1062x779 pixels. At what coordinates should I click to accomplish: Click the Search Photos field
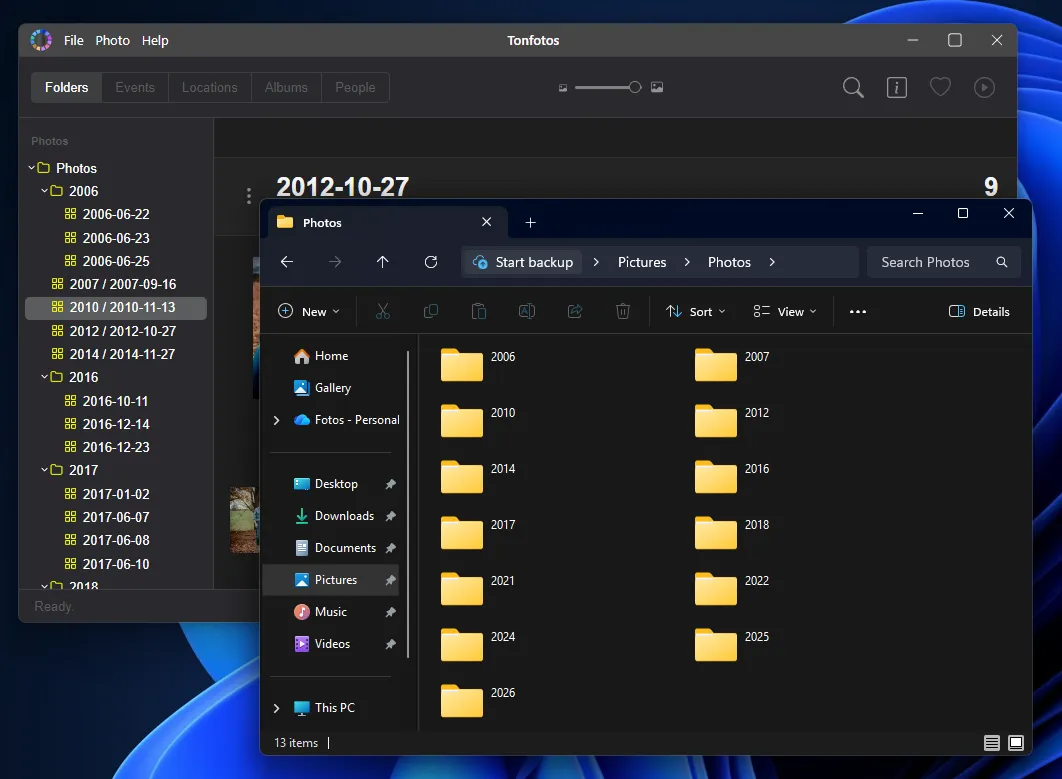[943, 262]
